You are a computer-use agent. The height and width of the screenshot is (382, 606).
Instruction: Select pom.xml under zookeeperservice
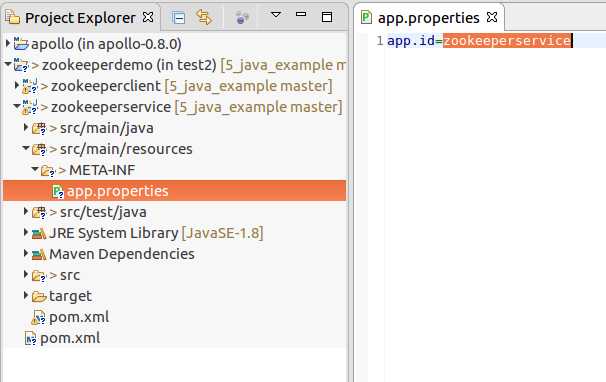click(x=79, y=317)
